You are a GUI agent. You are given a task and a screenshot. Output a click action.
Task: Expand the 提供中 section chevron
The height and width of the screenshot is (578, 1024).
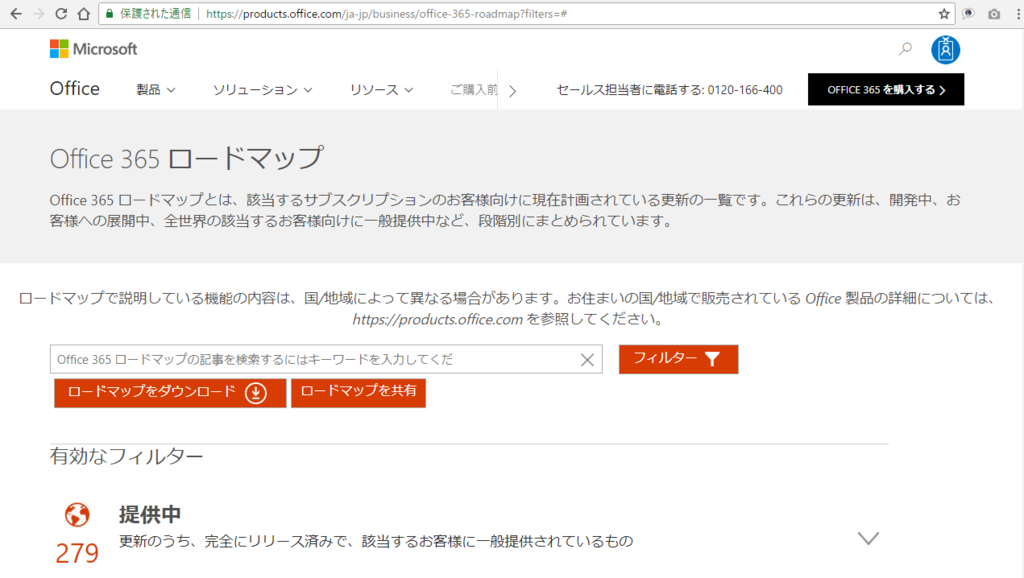[x=868, y=538]
